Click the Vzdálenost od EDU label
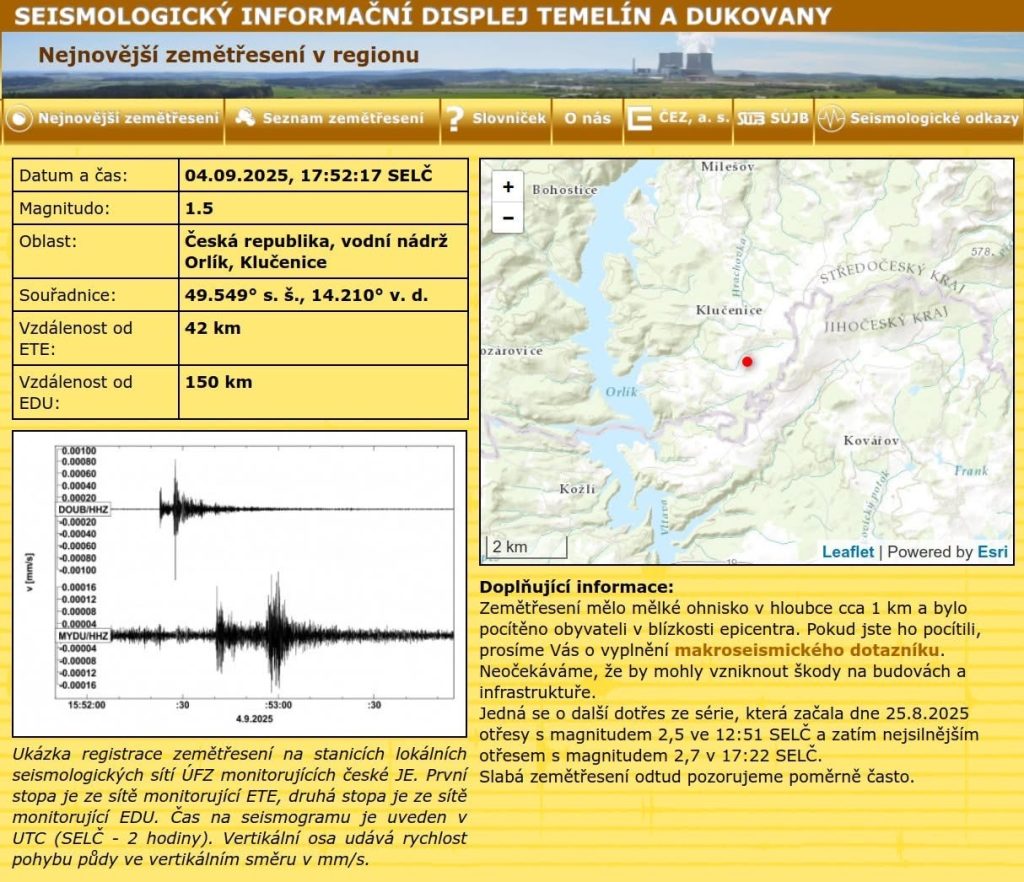1024x882 pixels. [76, 392]
